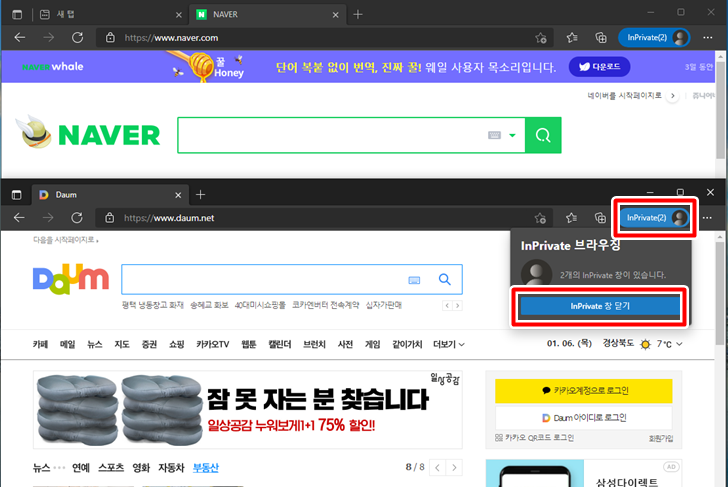The image size is (728, 487).
Task: Close the 새 탭 tab
Action: pyautogui.click(x=178, y=15)
